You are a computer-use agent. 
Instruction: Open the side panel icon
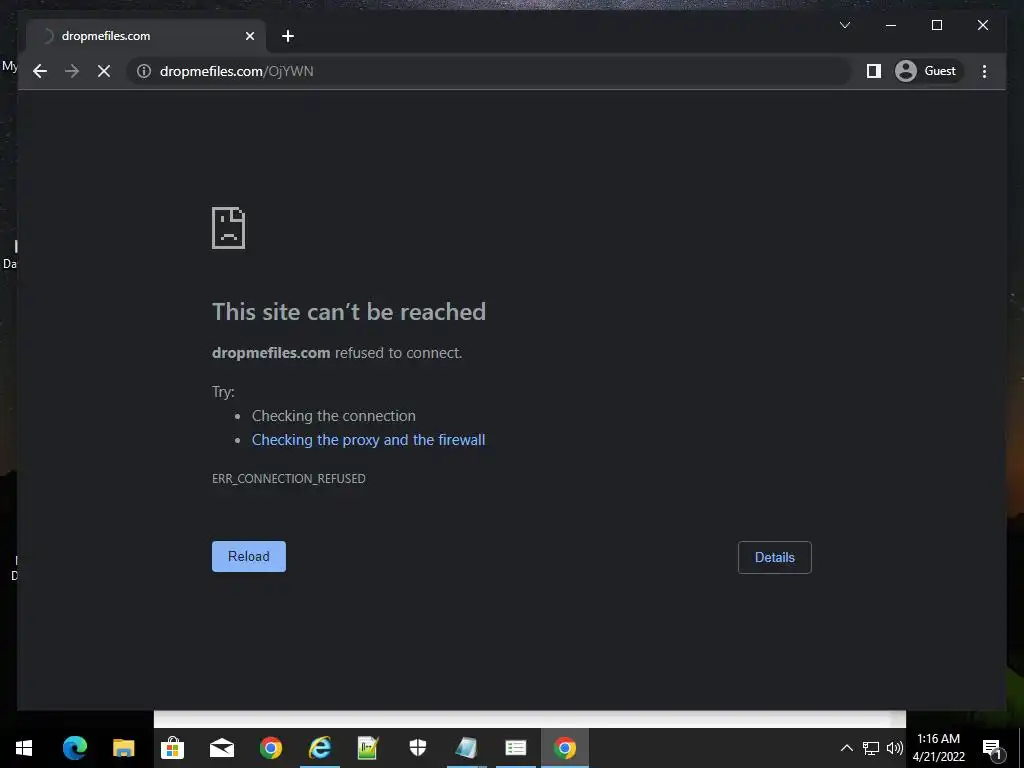coord(874,71)
